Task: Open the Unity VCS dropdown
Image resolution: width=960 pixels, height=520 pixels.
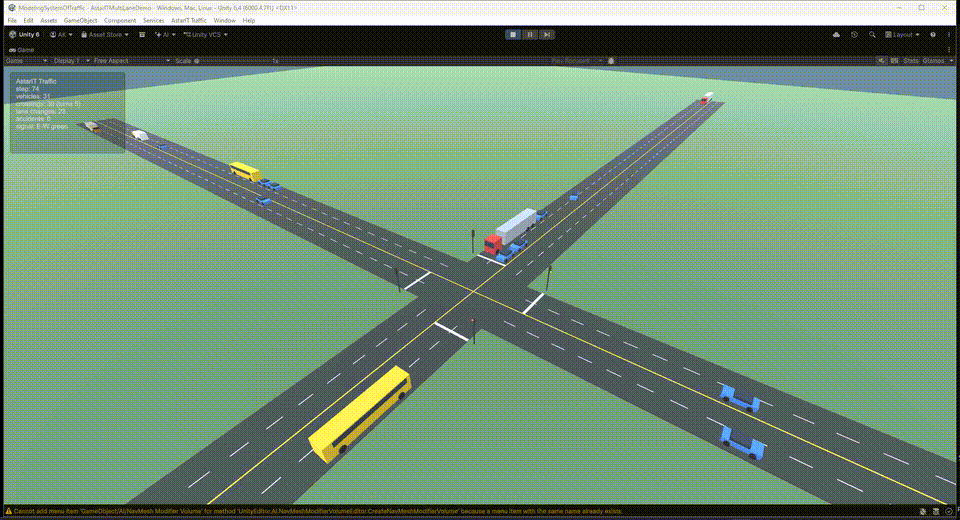Action: pyautogui.click(x=206, y=35)
